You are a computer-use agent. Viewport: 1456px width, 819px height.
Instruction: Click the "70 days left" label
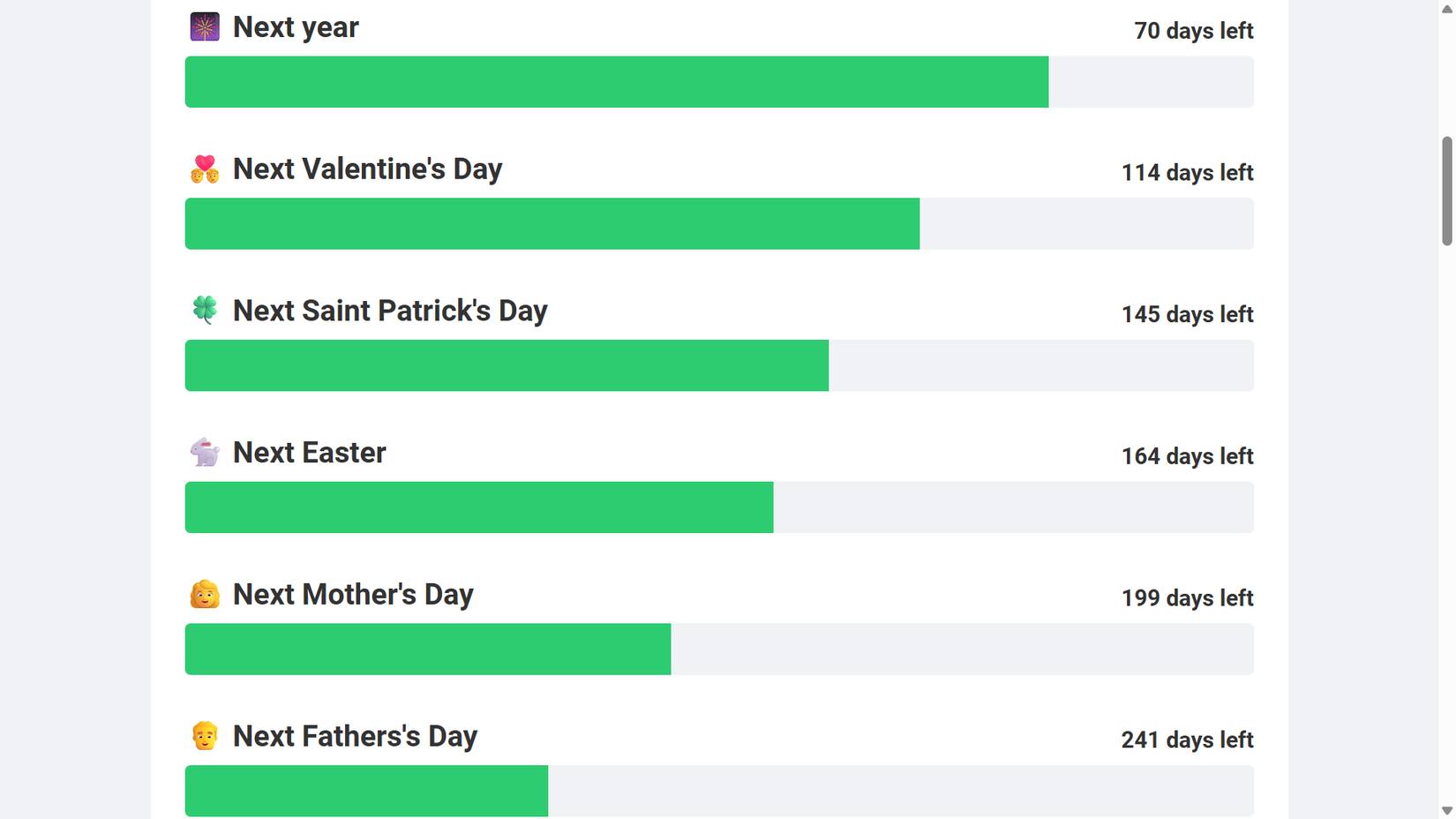1193,31
